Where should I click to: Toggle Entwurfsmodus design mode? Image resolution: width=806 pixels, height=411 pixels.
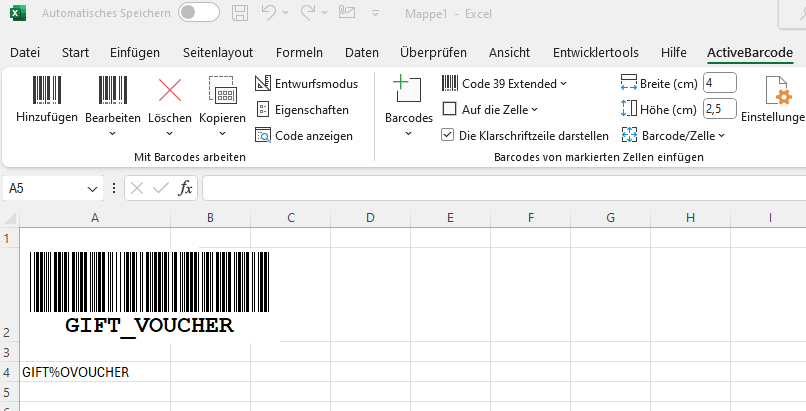pos(306,83)
